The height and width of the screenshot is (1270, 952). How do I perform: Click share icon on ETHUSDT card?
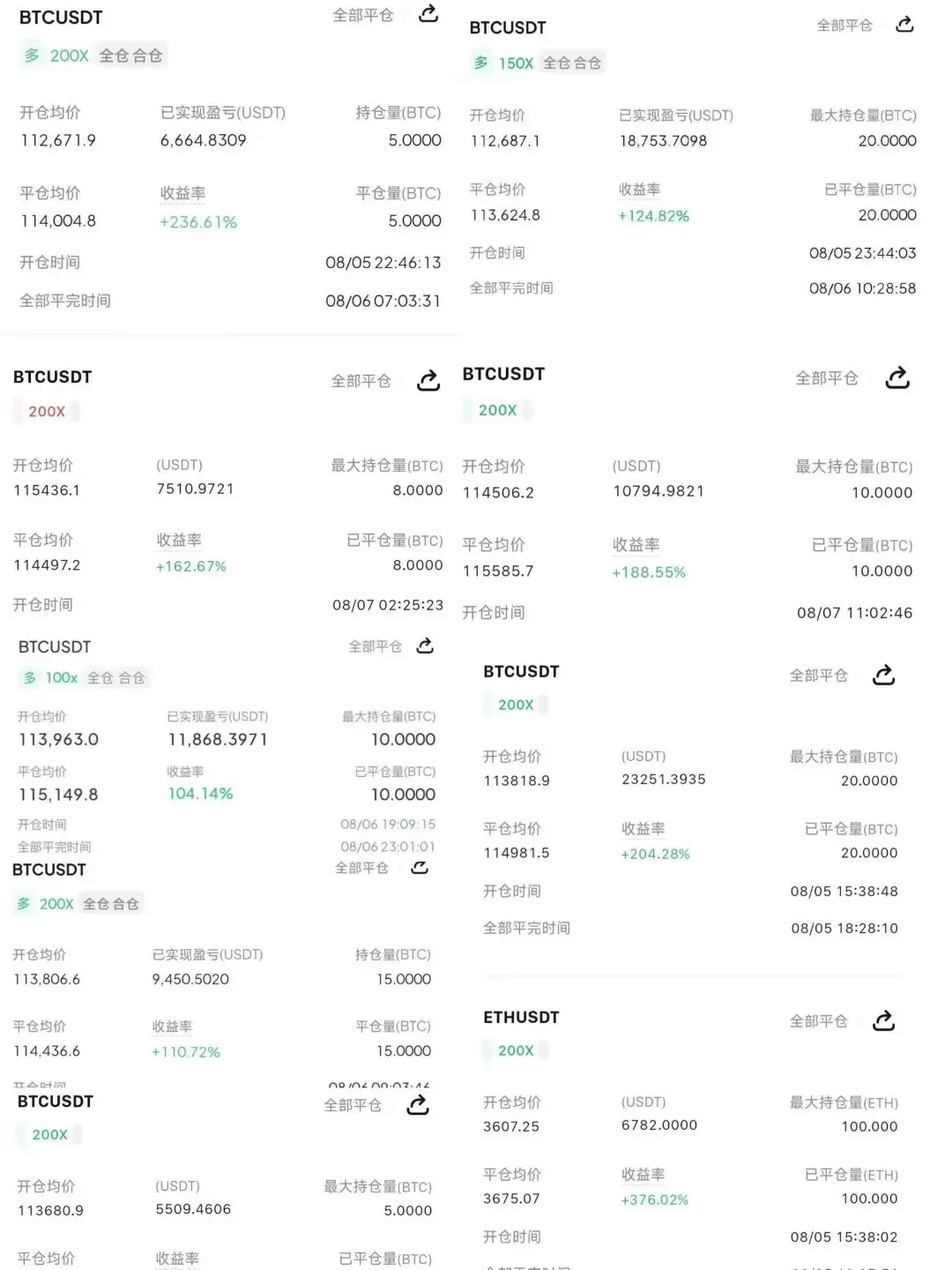[x=883, y=1021]
